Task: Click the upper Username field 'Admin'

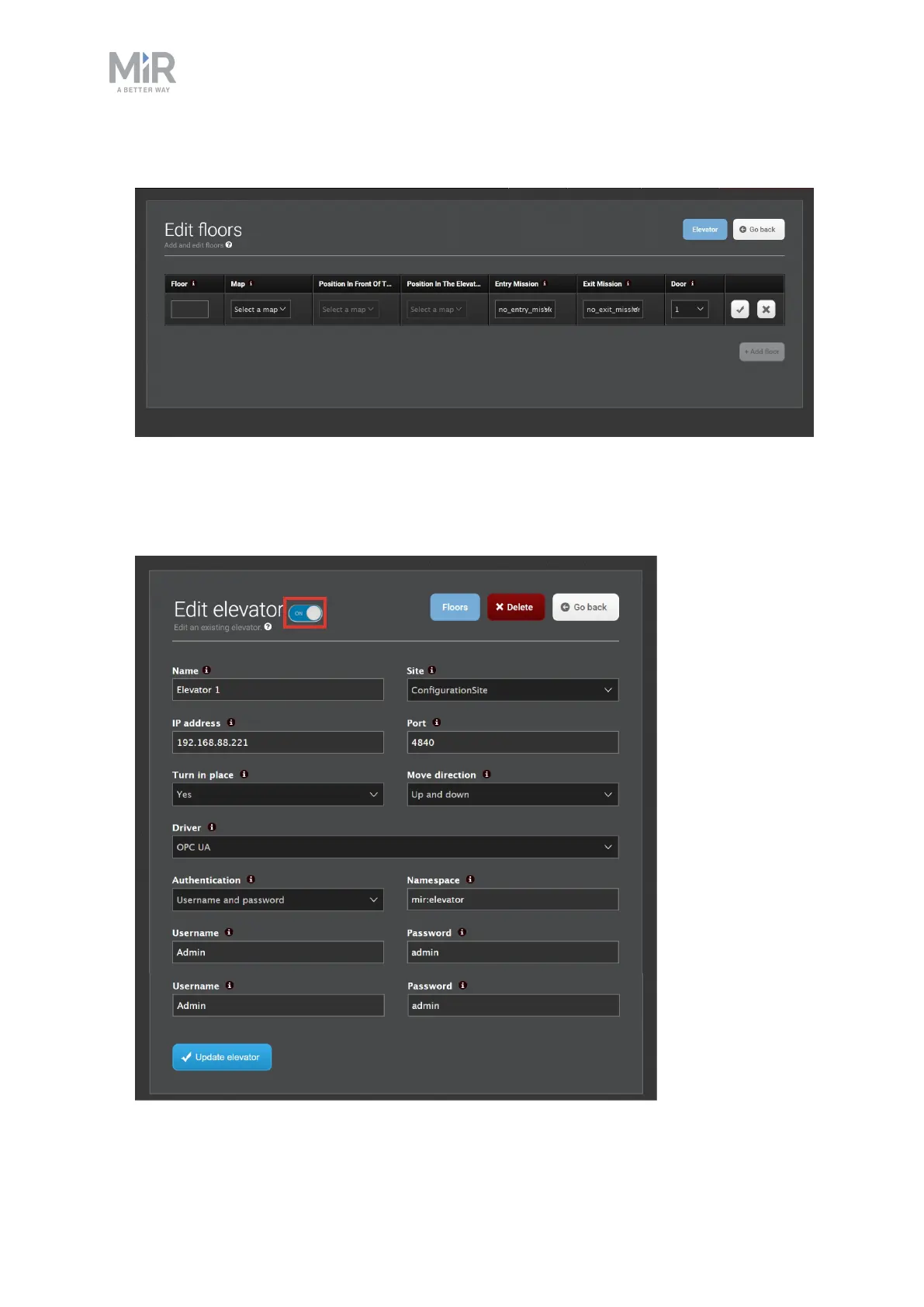Action: [x=278, y=952]
